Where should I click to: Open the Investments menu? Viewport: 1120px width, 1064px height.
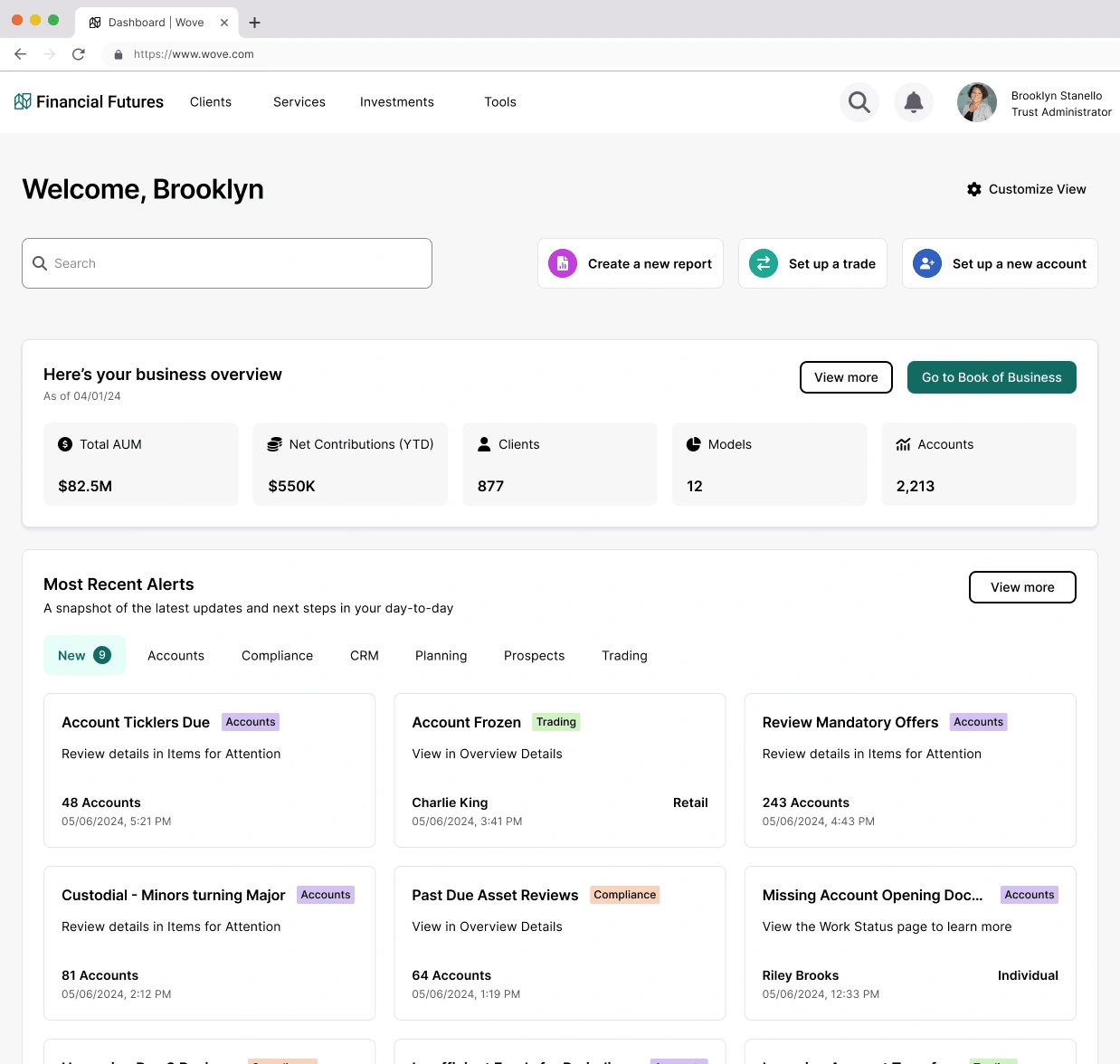pos(397,102)
